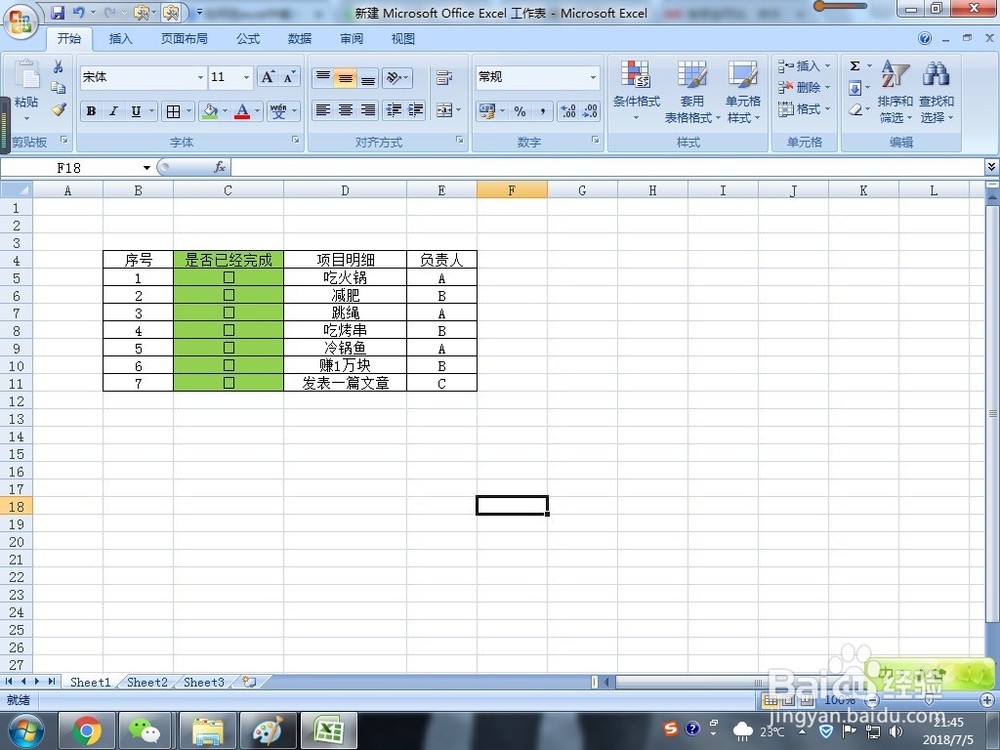Viewport: 1000px width, 750px height.
Task: Apply the borders icon in font group
Action: (173, 112)
